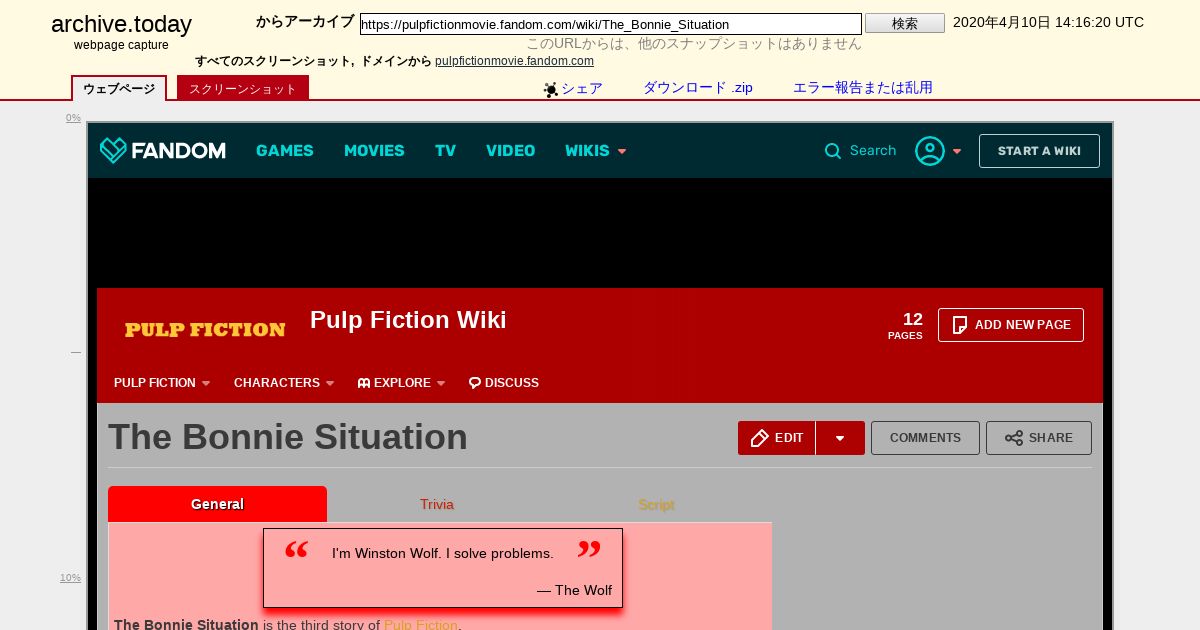The height and width of the screenshot is (630, 1200).
Task: Click the Share bug icon in archive bar
Action: click(551, 89)
